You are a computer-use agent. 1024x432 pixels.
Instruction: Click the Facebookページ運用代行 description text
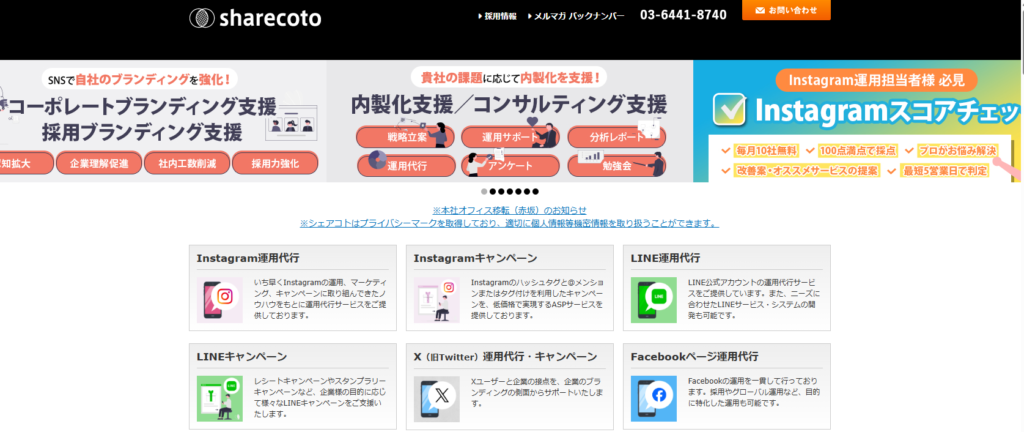(x=754, y=392)
